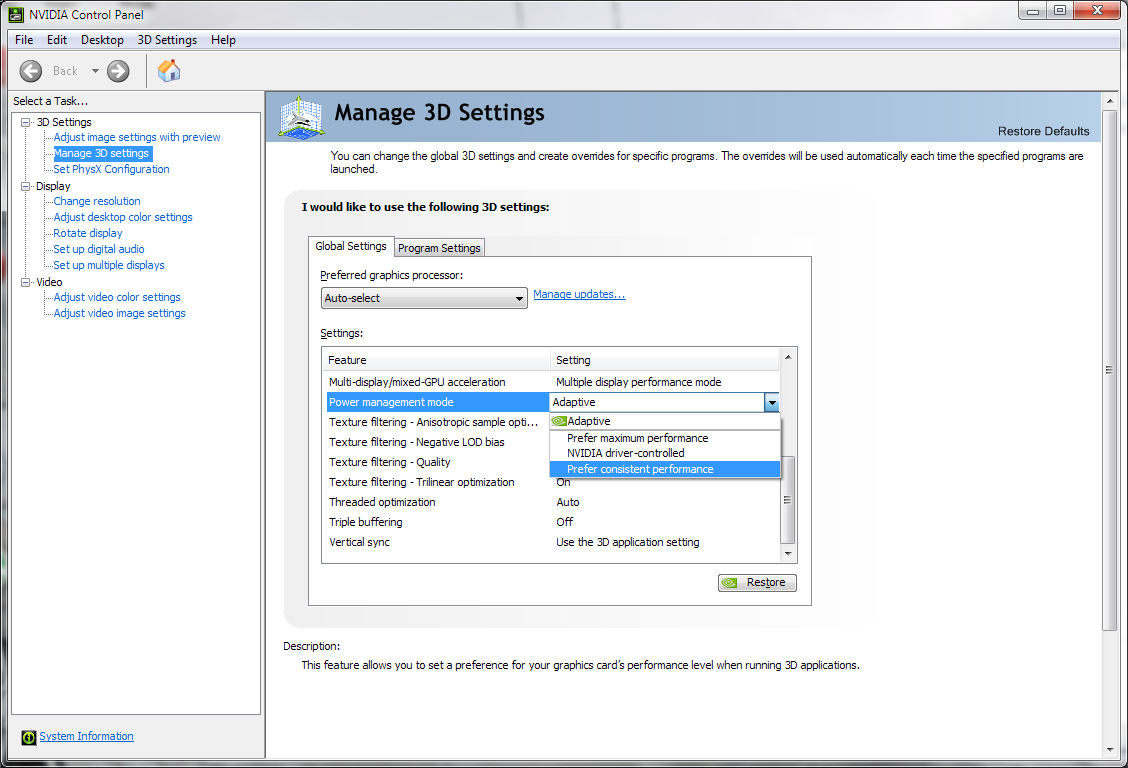Choose Prefer consistent performance option
The height and width of the screenshot is (768, 1128).
[665, 469]
